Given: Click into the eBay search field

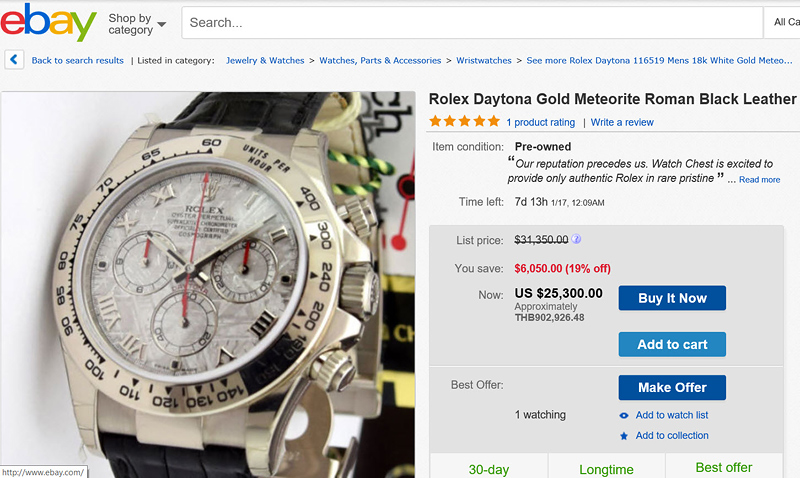Looking at the screenshot, I should [470, 22].
